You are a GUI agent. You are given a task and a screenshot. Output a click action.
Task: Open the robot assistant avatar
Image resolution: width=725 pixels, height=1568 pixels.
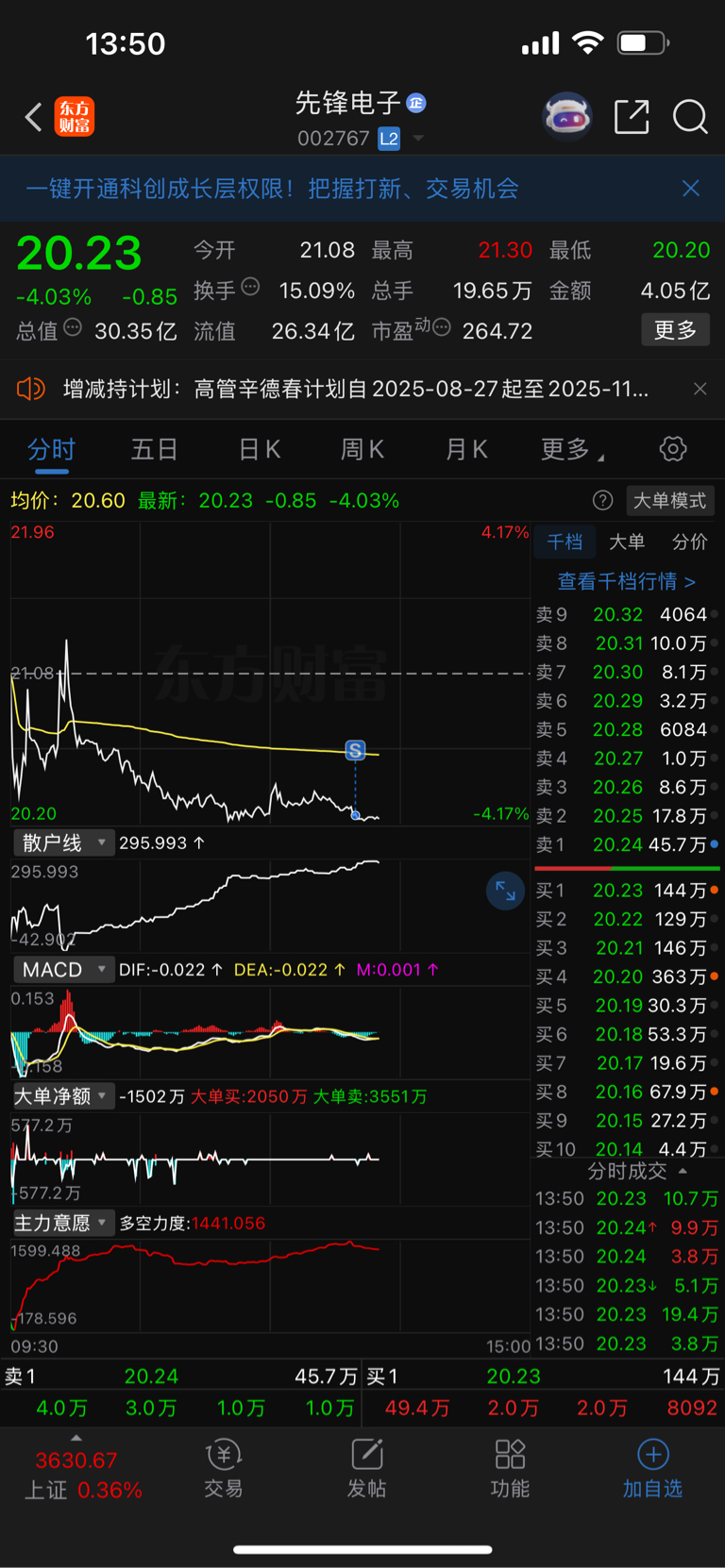[567, 117]
